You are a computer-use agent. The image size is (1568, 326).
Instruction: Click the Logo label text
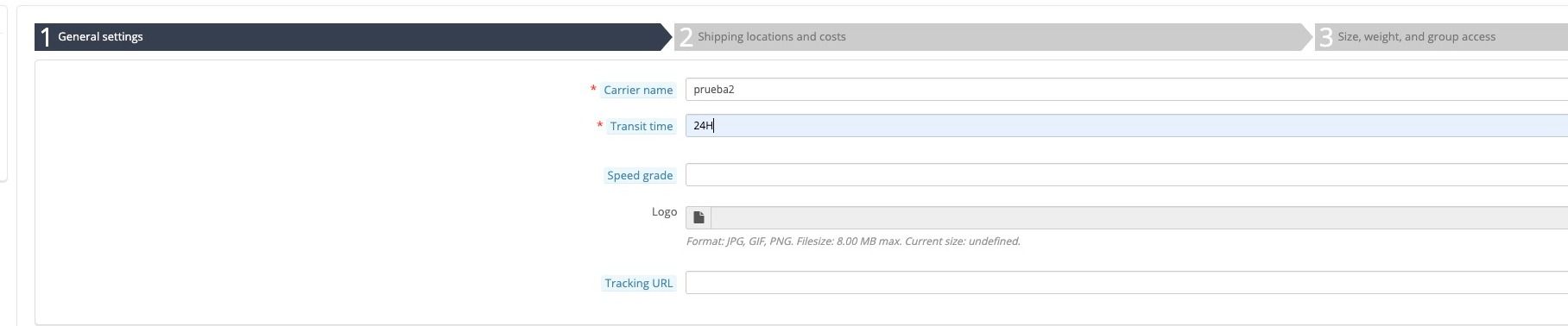664,211
